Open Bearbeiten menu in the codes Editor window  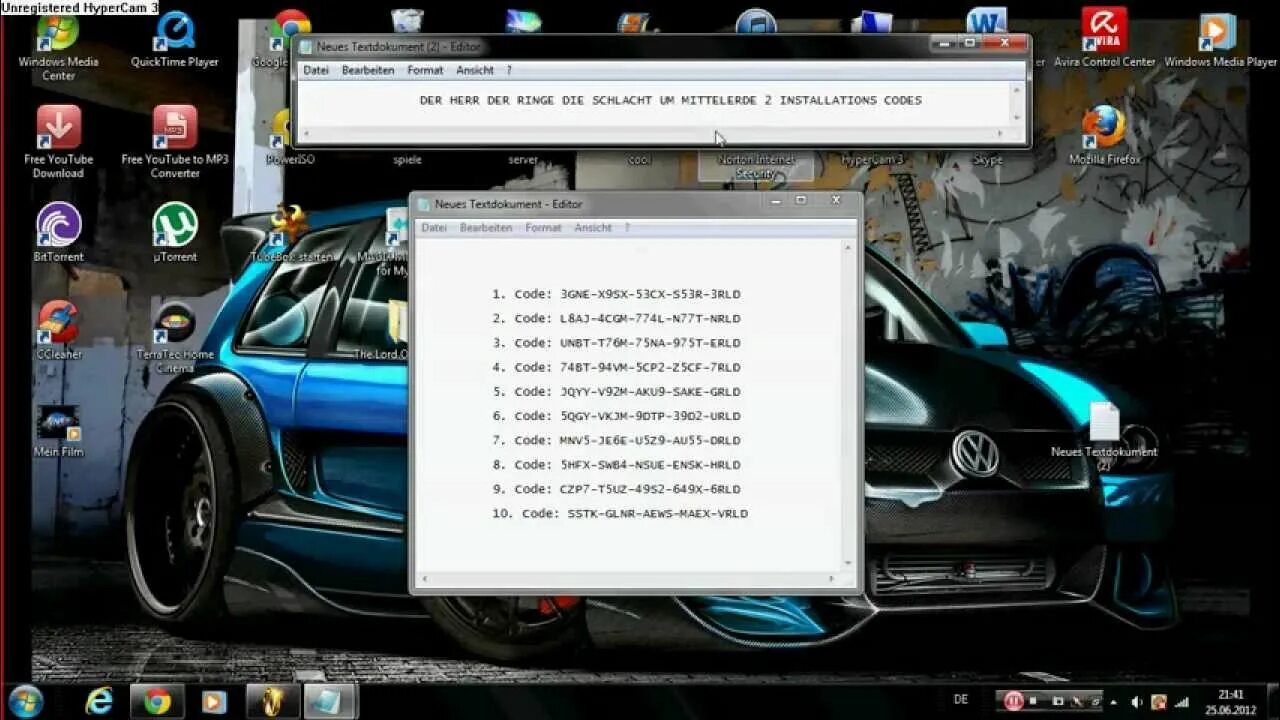coord(486,228)
